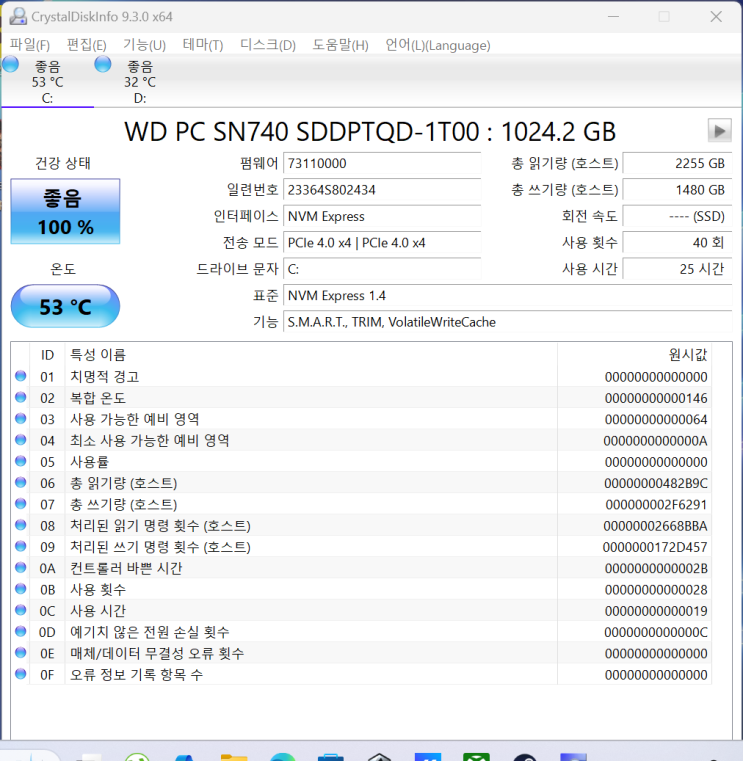Select the 치명적 경고 attribute name
This screenshot has height=761, width=743.
(104, 377)
